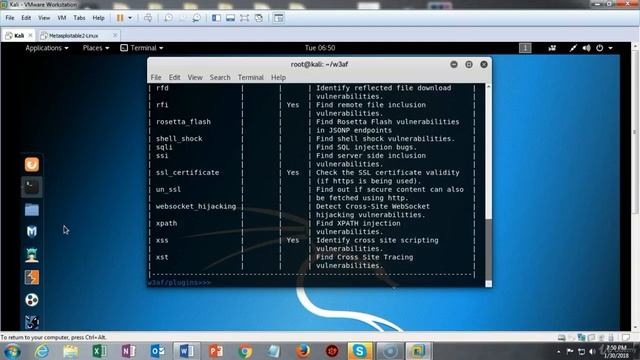This screenshot has height=360, width=640.
Task: Click the console view toolbar icon
Action: pyautogui.click(x=279, y=18)
